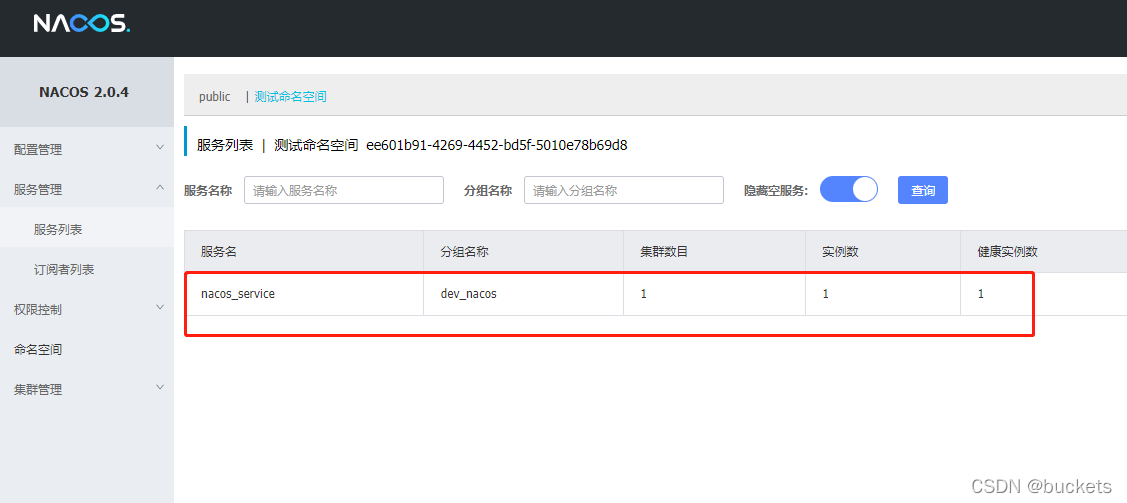Open 权限控制 in the sidebar
Screen dimensions: 1127x503
(x=38, y=310)
